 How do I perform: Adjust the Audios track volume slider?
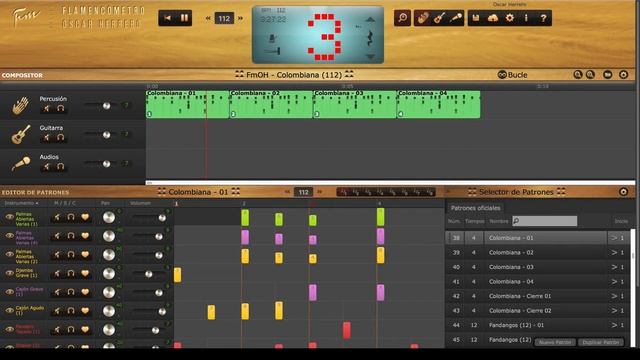107,164
